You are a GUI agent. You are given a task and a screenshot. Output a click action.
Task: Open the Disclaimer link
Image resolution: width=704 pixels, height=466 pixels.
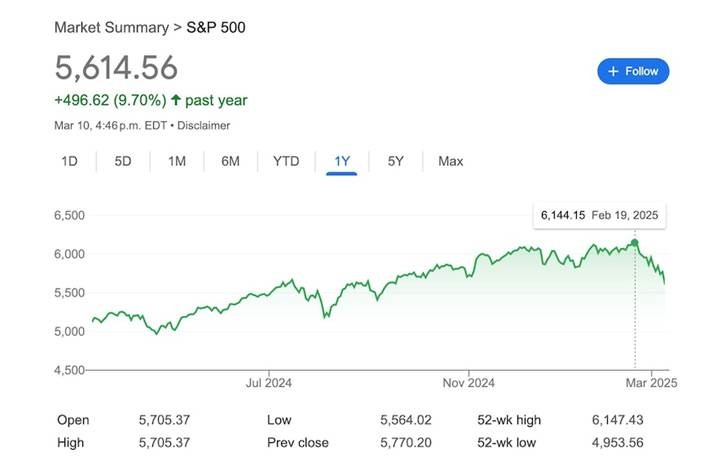click(x=204, y=126)
